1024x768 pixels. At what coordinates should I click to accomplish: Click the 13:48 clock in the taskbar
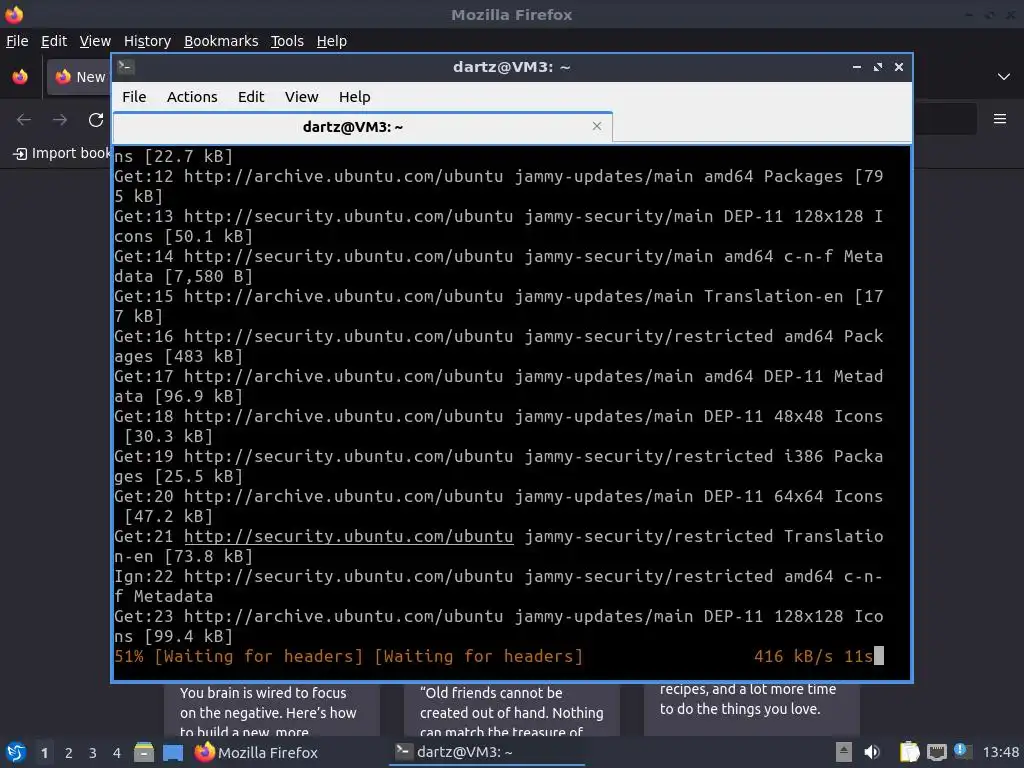[1000, 752]
